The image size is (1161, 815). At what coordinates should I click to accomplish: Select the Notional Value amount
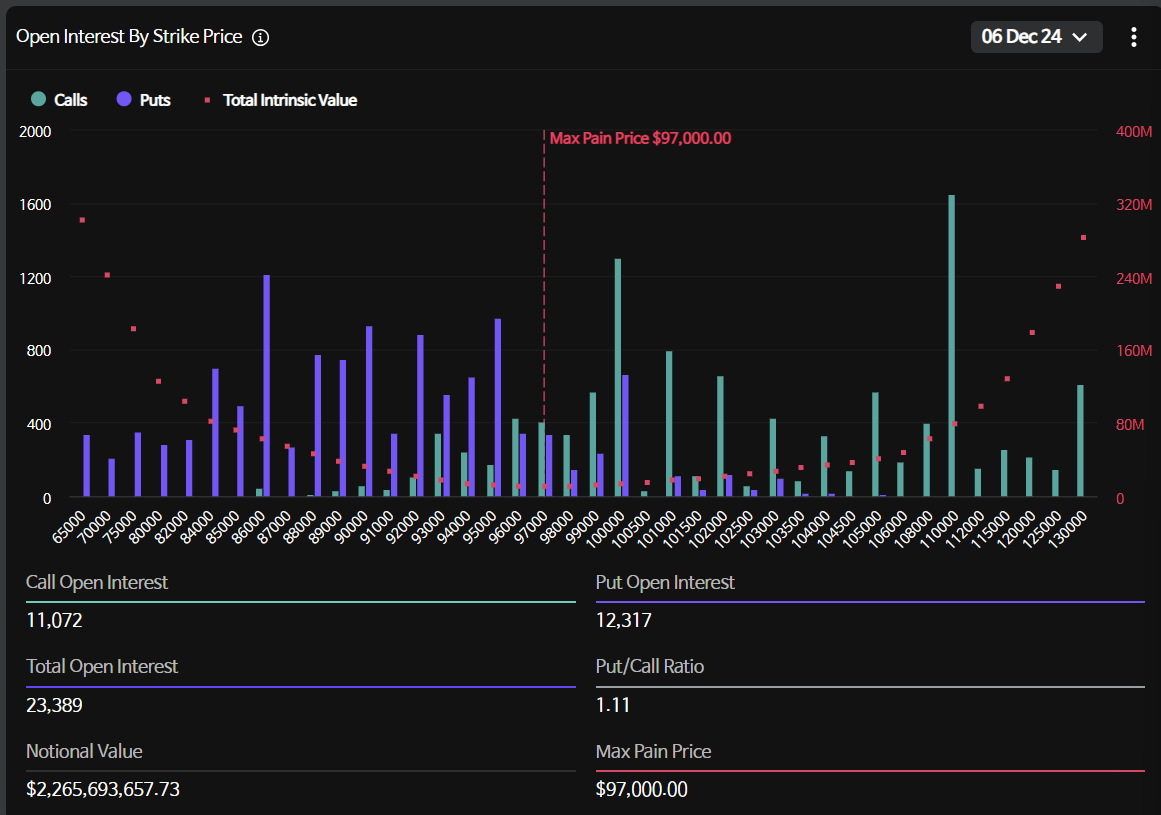pyautogui.click(x=103, y=789)
